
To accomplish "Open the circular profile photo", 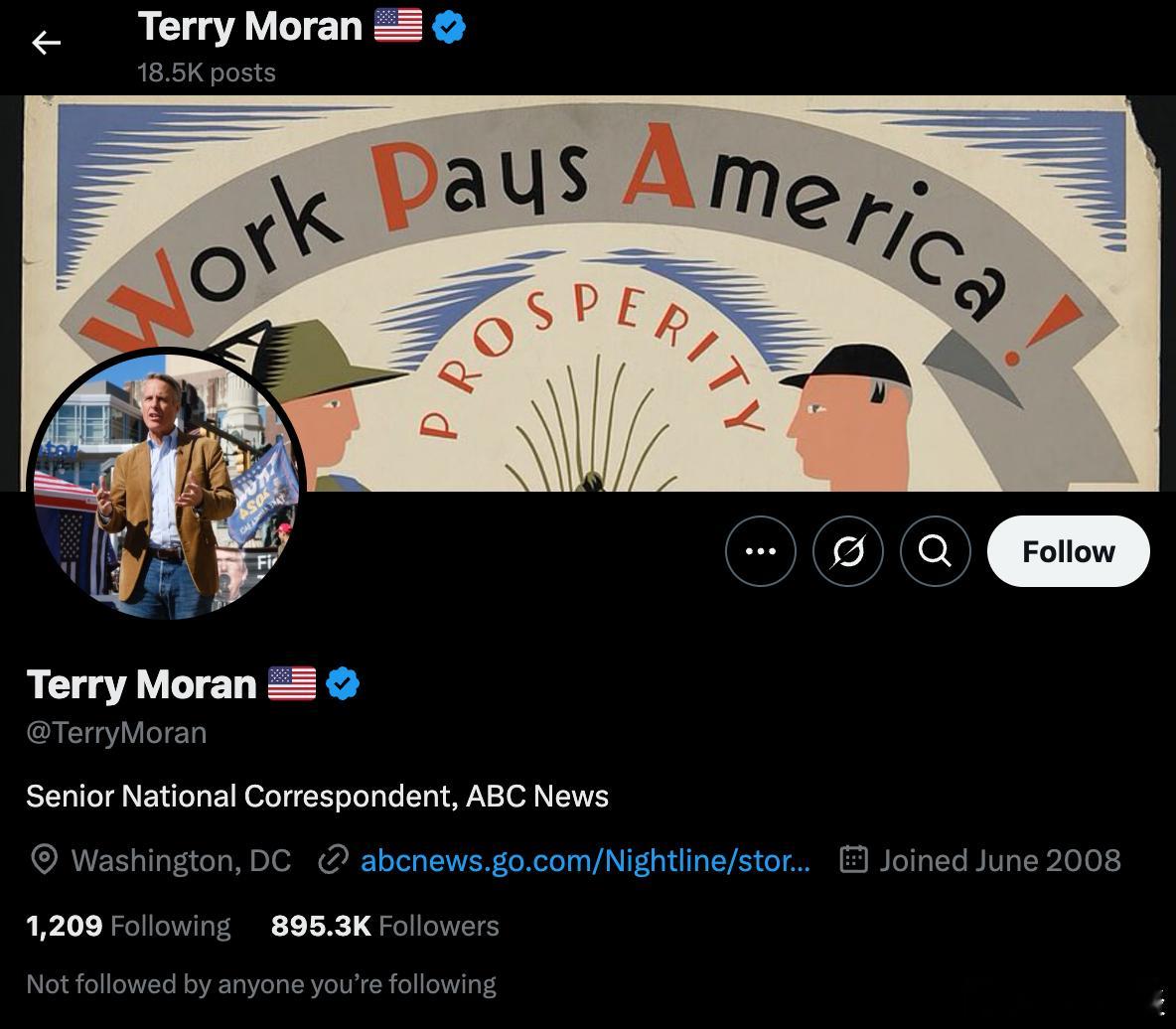I will [166, 486].
